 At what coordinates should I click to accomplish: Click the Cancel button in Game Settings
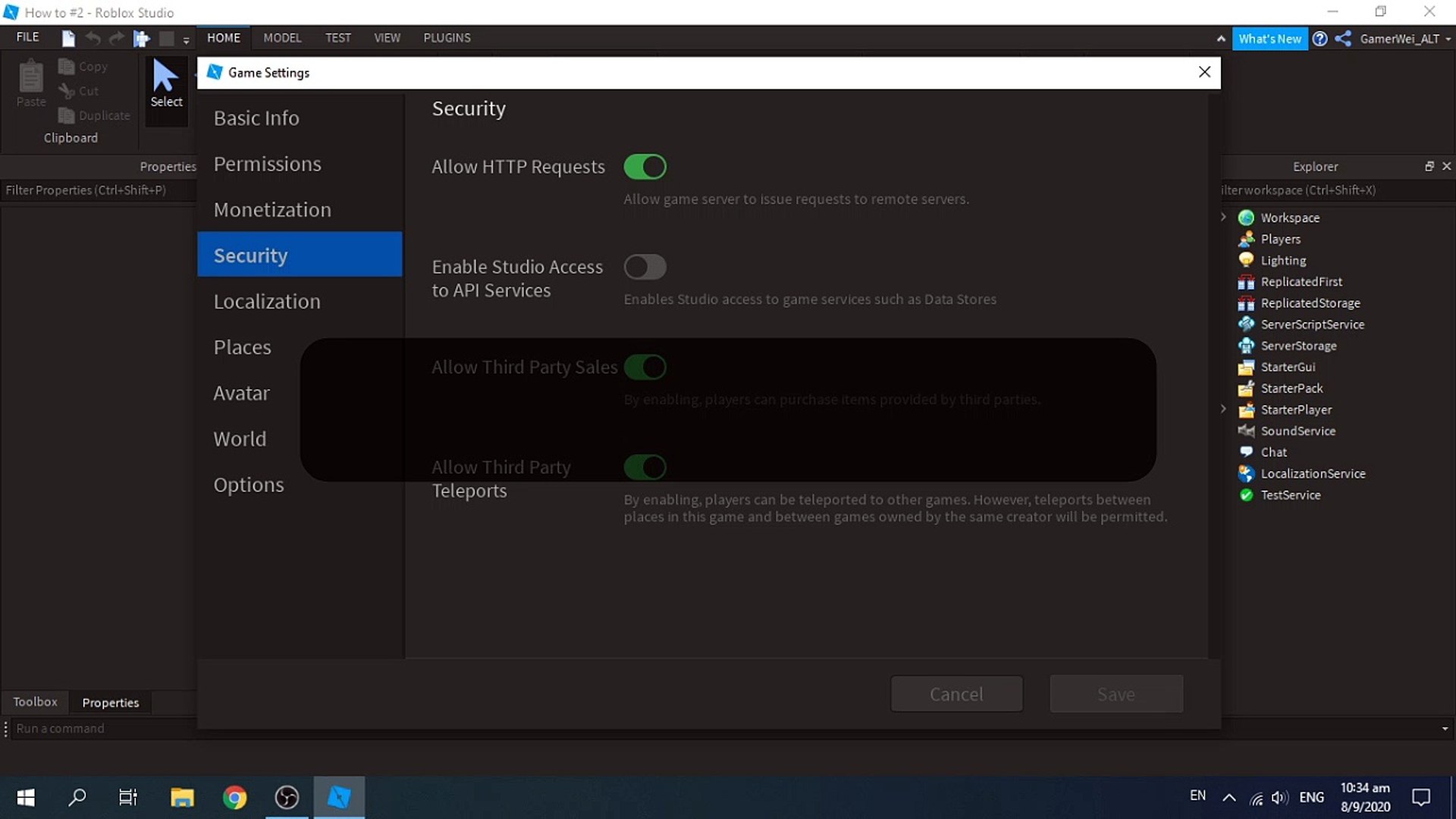[x=956, y=694]
